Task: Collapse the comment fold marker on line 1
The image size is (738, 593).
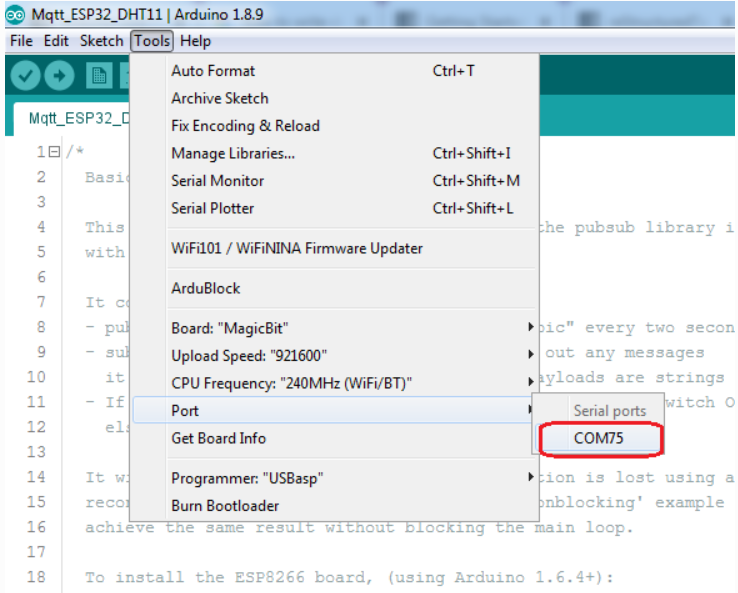Action: point(55,152)
